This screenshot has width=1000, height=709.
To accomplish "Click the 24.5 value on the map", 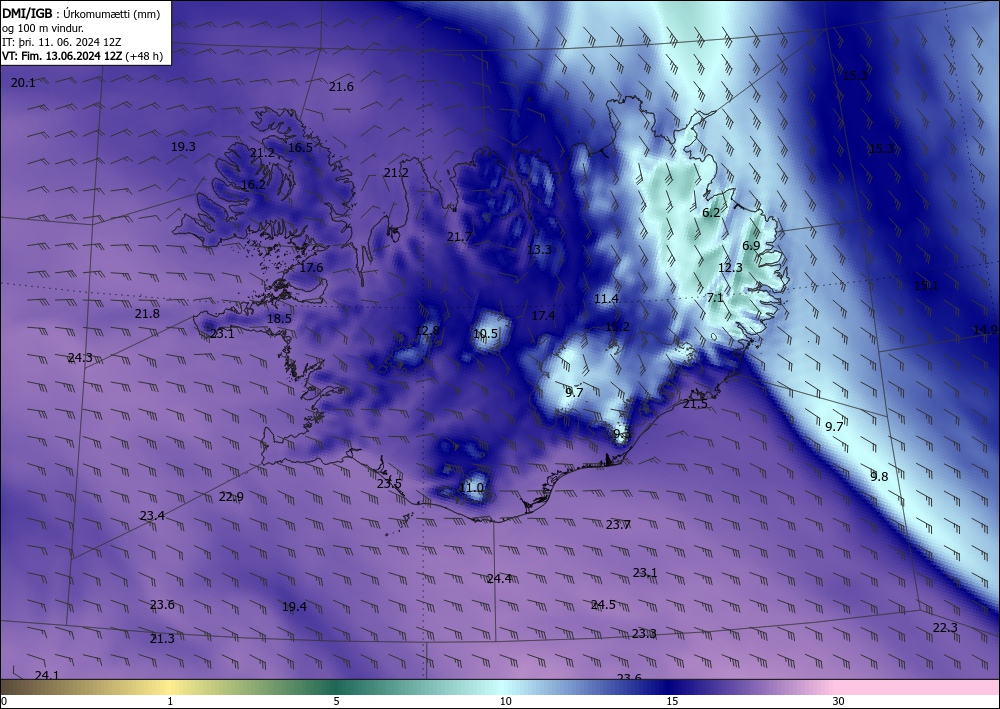I will click(x=603, y=604).
